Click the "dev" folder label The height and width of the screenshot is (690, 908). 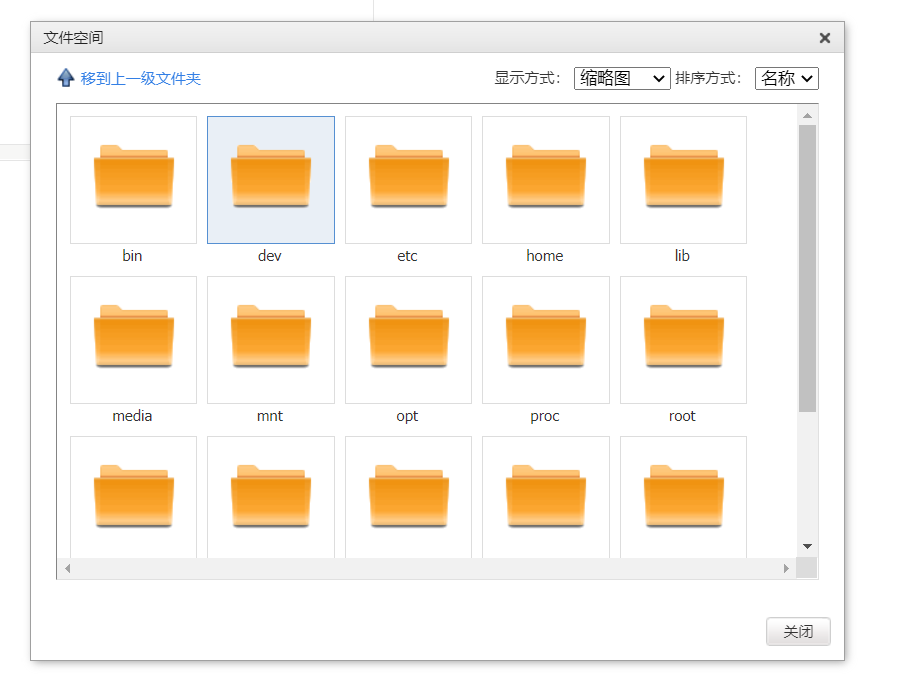point(270,256)
